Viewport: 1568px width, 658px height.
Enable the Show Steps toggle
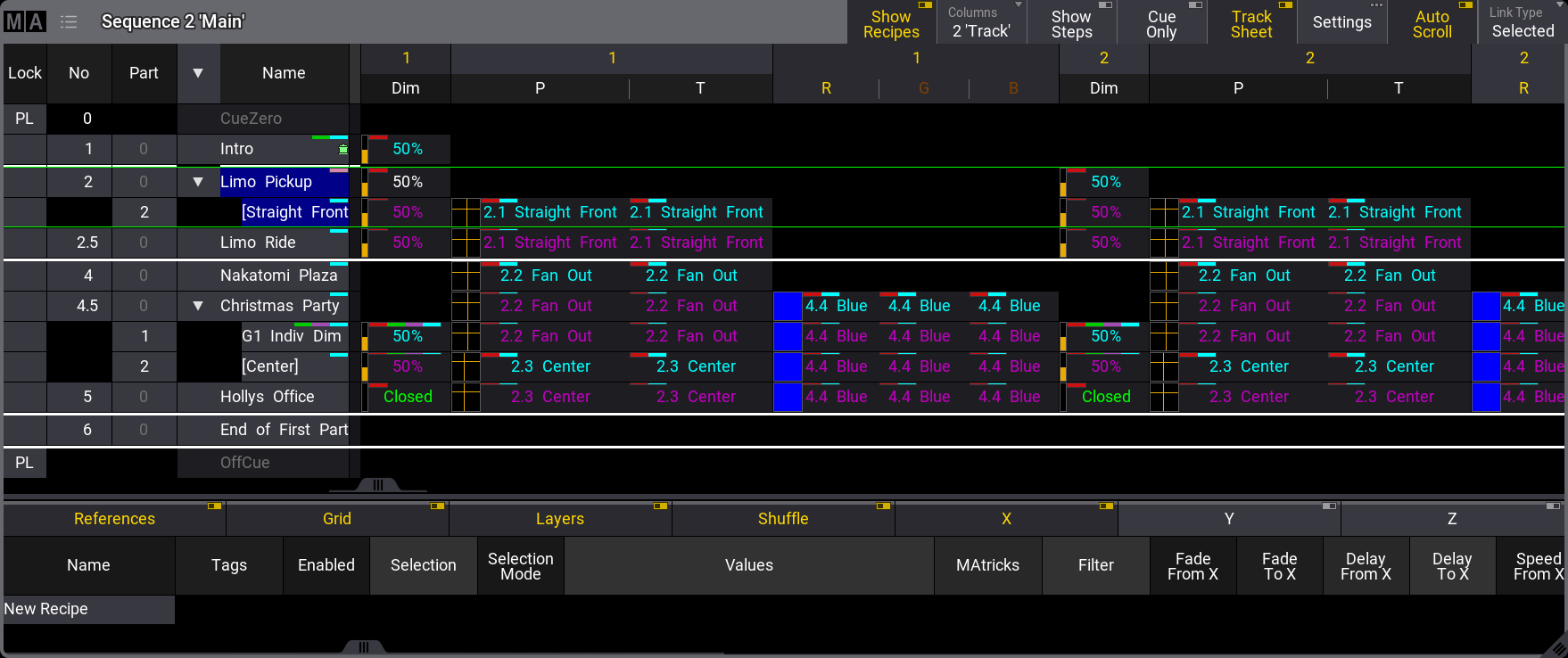tap(1071, 23)
